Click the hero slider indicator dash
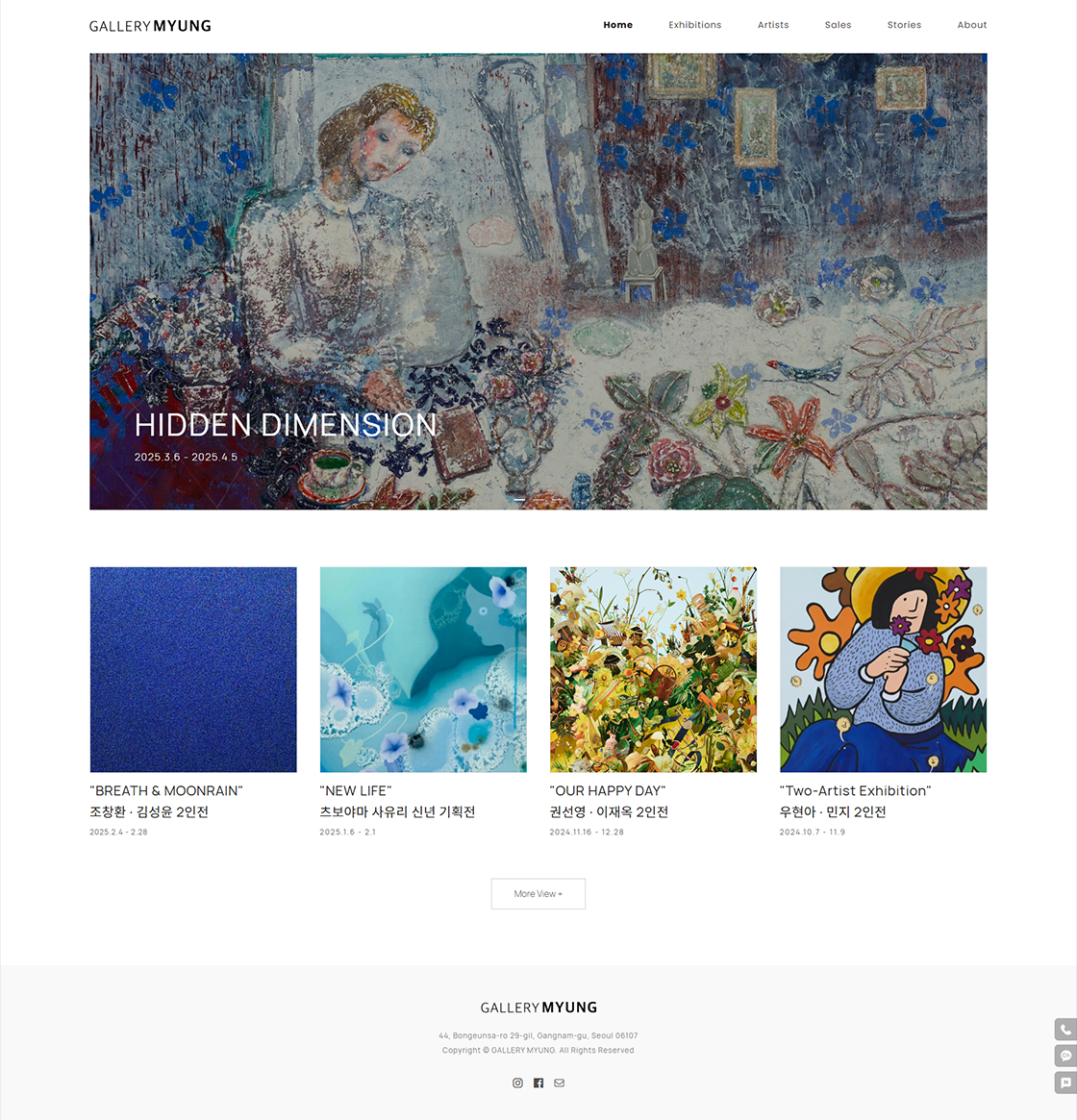 click(519, 499)
